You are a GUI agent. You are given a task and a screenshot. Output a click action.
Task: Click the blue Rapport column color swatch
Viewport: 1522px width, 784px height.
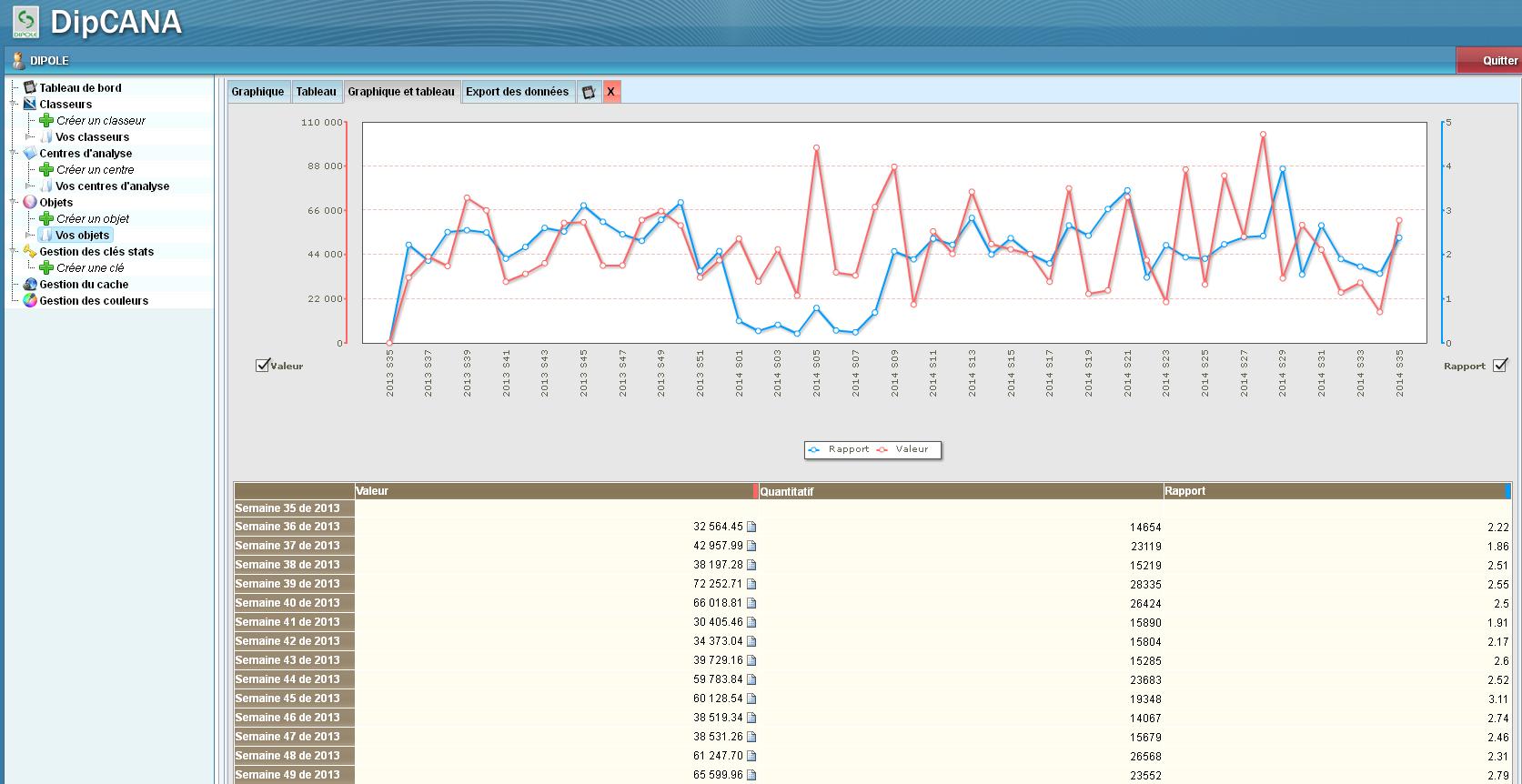pos(1507,491)
